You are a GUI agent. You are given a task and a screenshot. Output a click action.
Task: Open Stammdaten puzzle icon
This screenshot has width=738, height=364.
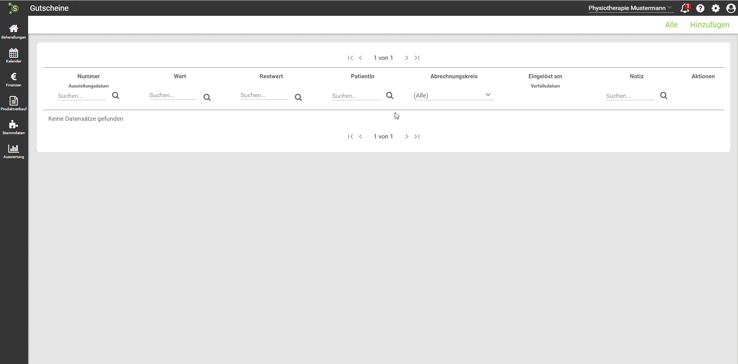click(14, 124)
